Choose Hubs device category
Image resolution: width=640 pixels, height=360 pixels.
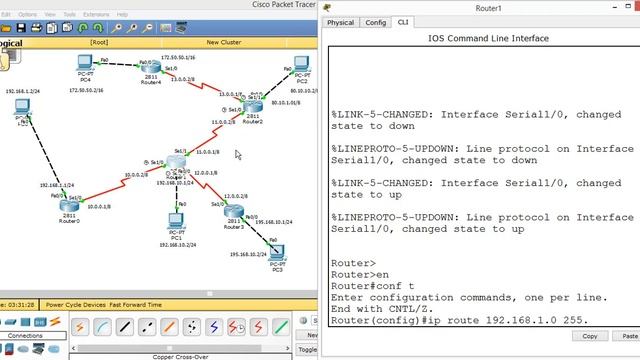point(25,322)
